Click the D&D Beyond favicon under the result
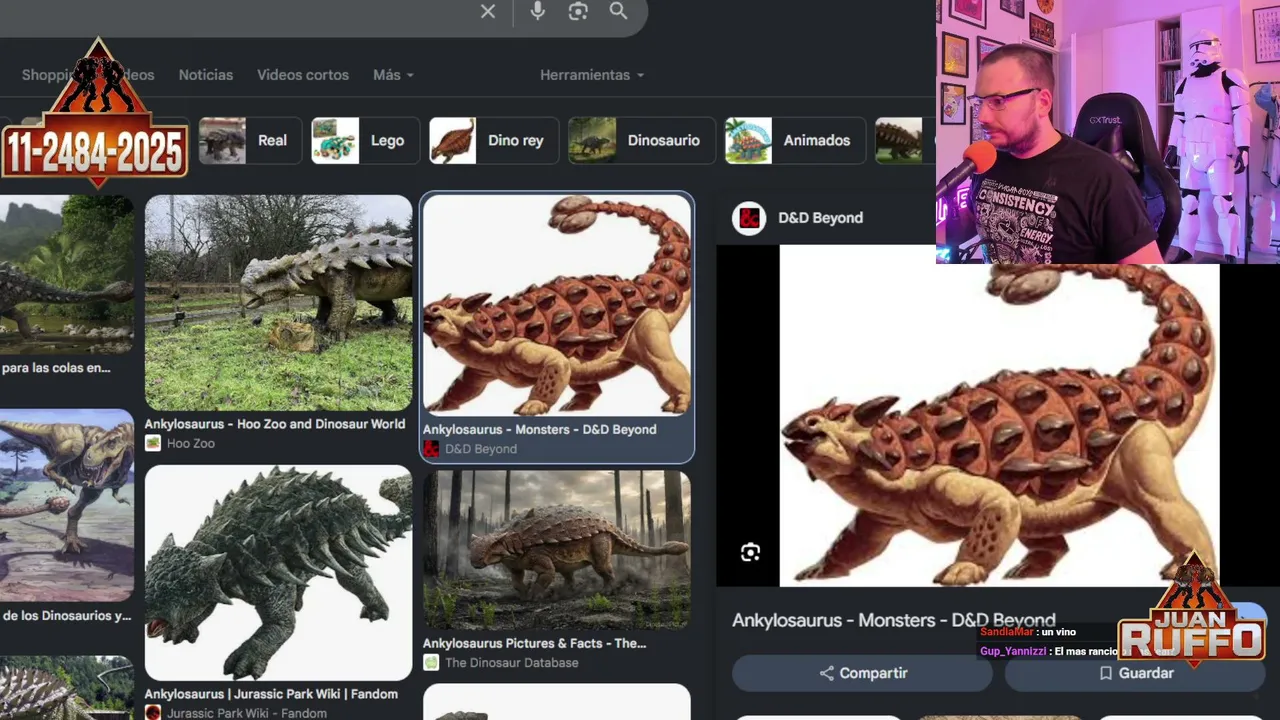Viewport: 1280px width, 720px height. [431, 449]
